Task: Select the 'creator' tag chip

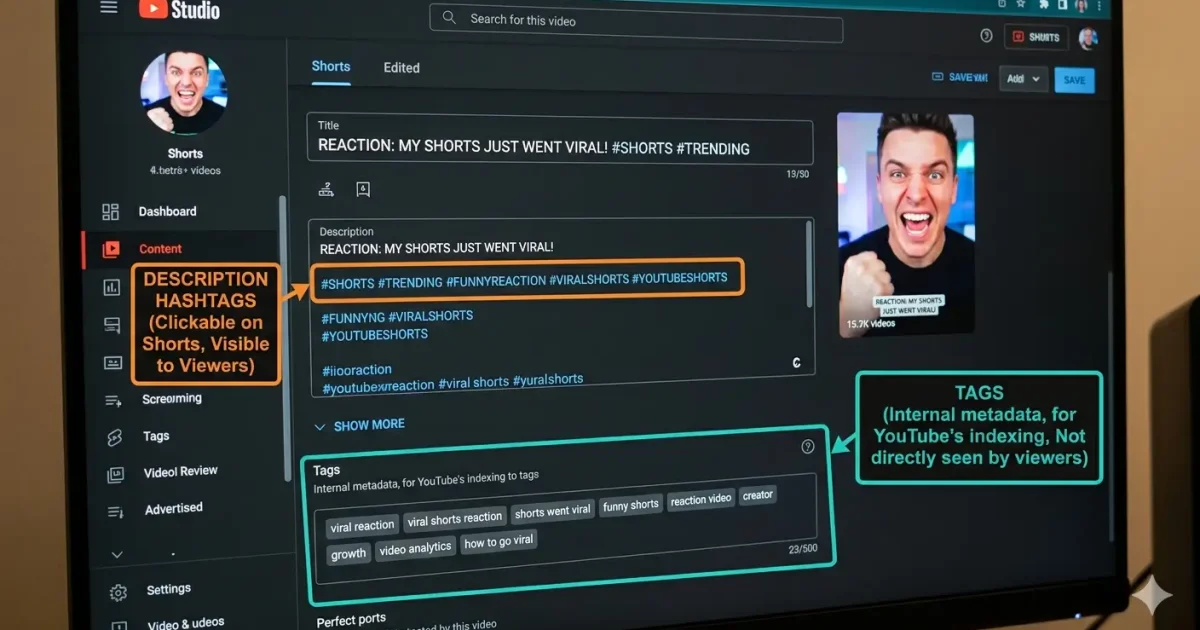Action: pyautogui.click(x=758, y=495)
